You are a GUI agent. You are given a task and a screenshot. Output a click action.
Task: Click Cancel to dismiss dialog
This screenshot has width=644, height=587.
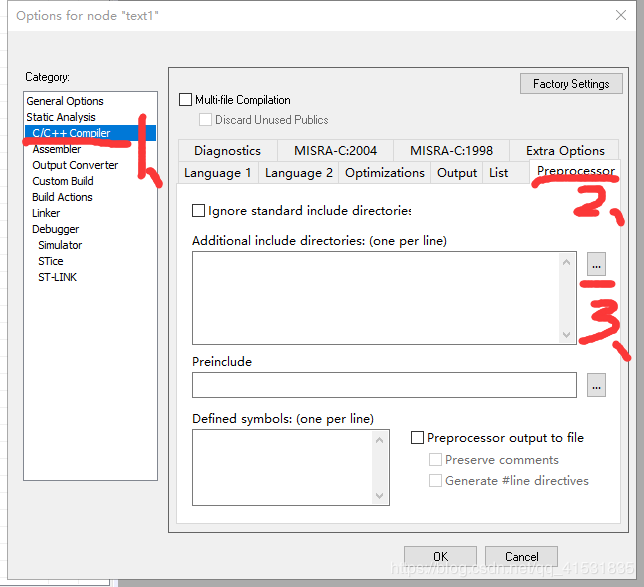(x=521, y=557)
